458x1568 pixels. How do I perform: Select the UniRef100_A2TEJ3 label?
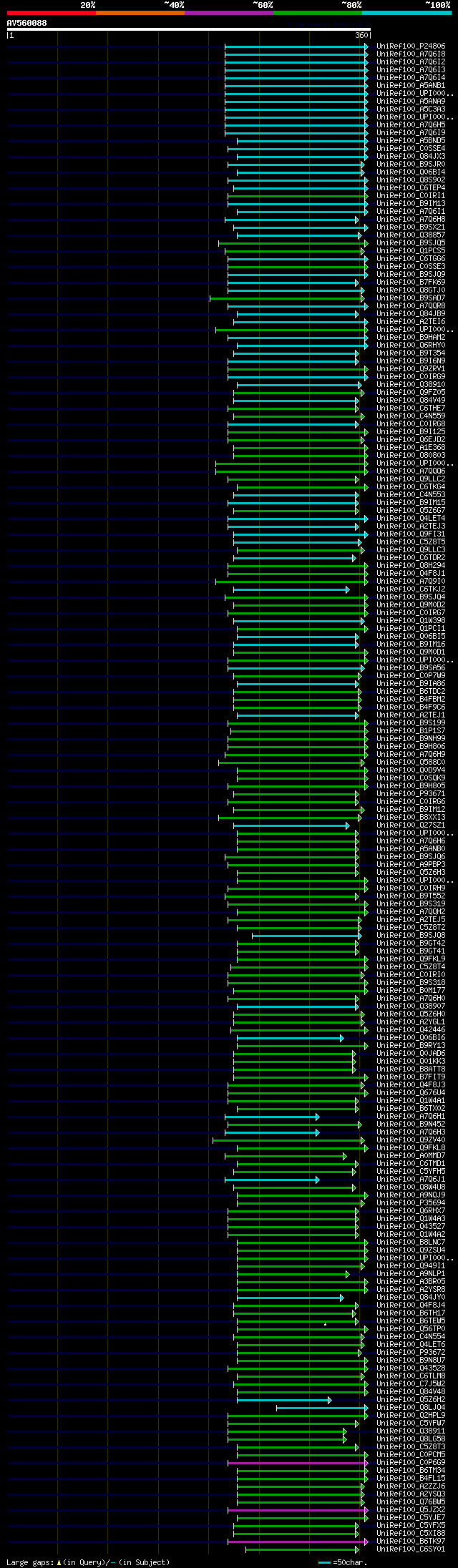(x=411, y=526)
